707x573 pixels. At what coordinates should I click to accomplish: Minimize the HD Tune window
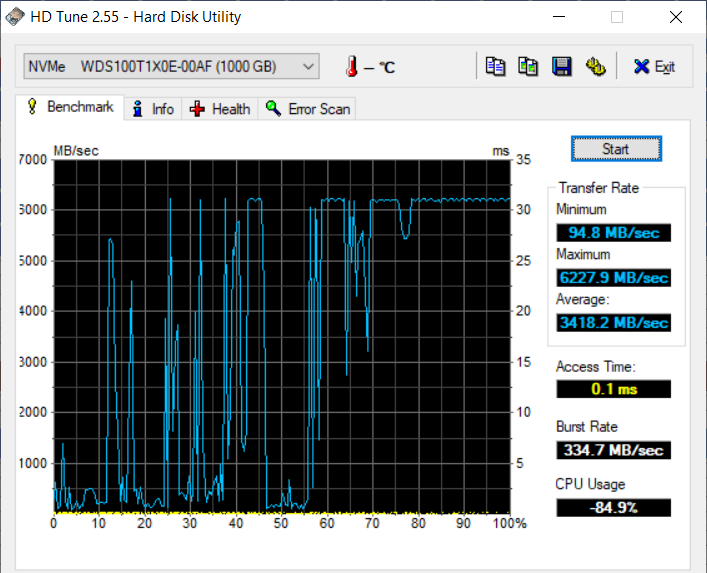click(559, 17)
